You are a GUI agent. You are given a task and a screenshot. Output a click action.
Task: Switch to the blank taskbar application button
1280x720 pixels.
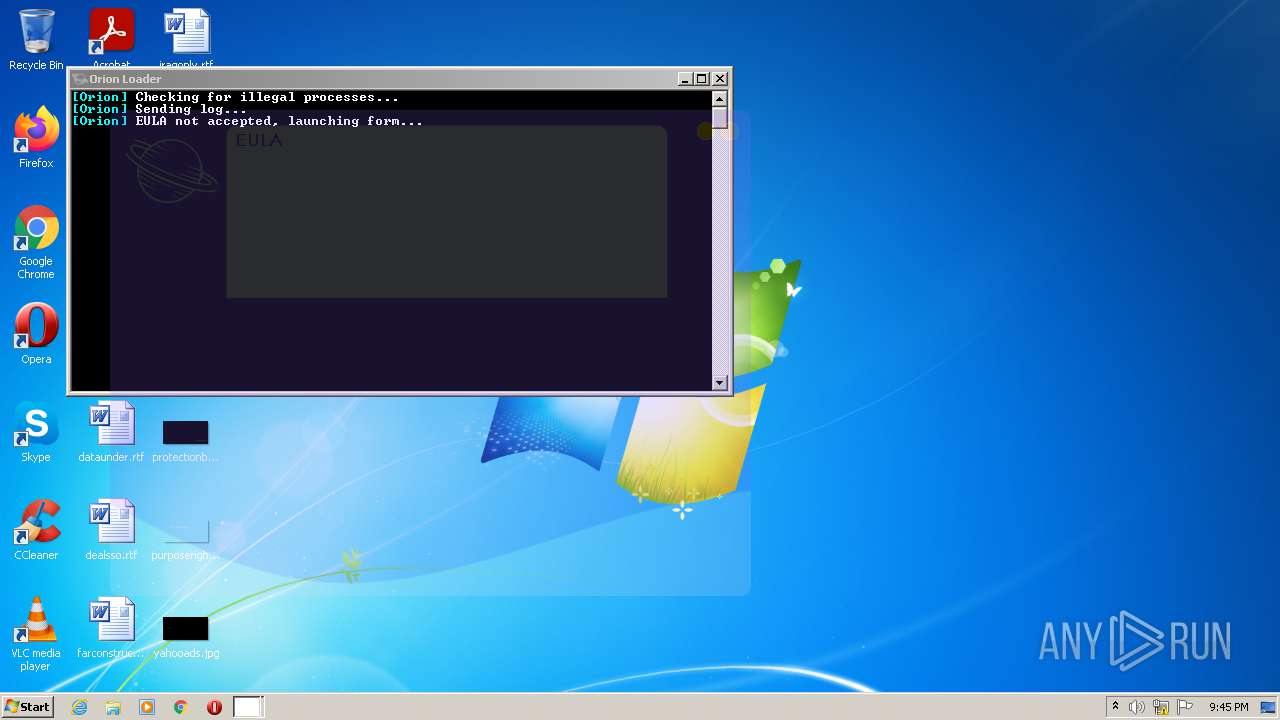click(x=248, y=707)
